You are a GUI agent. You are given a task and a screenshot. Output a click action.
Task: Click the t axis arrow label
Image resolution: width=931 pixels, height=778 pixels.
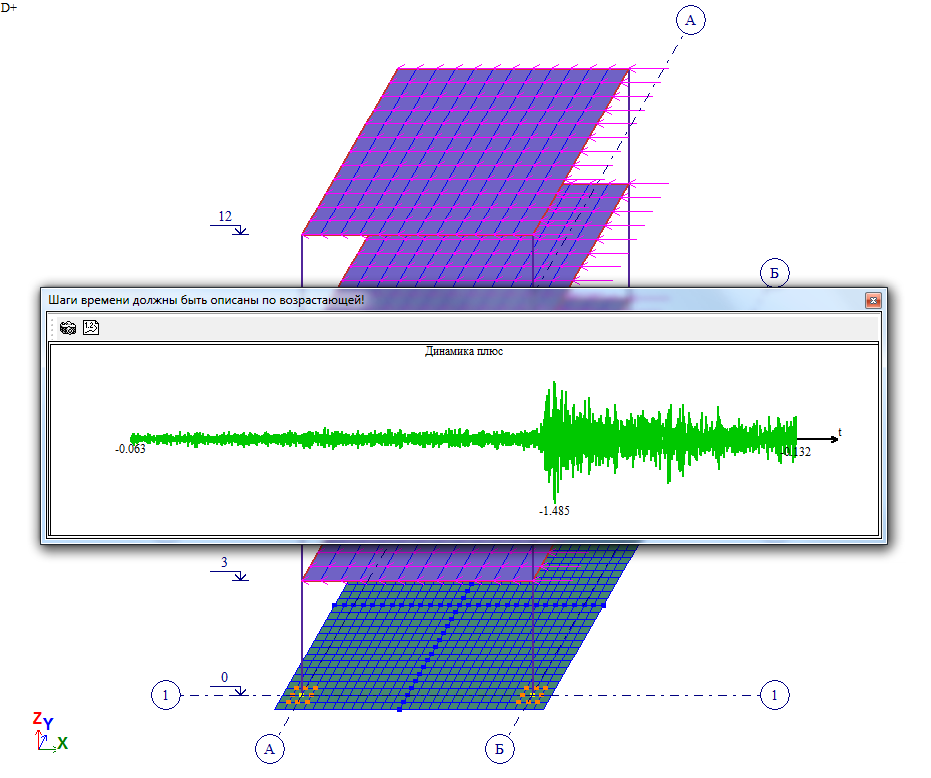(839, 433)
